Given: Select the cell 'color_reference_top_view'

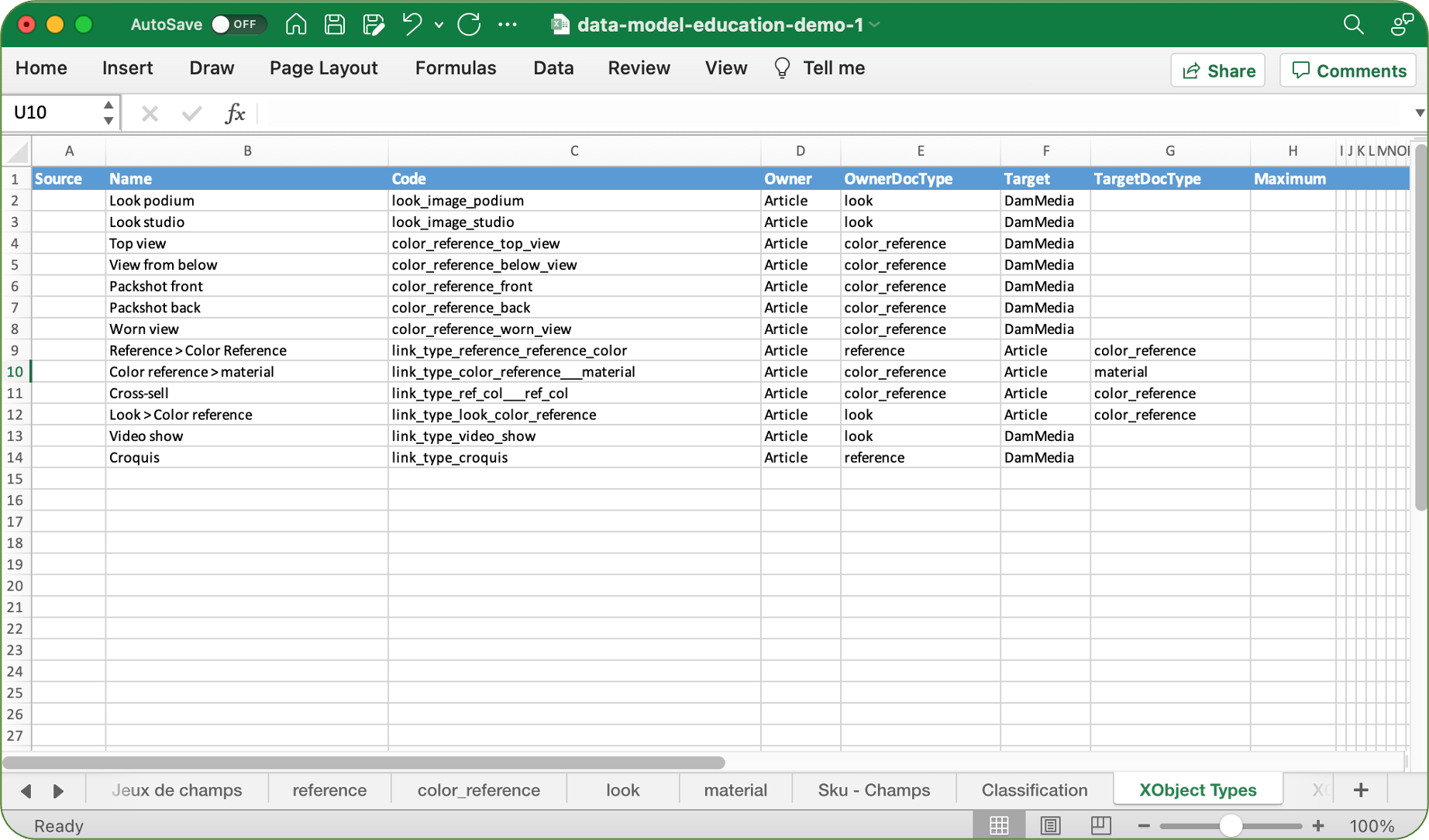Looking at the screenshot, I should (574, 243).
